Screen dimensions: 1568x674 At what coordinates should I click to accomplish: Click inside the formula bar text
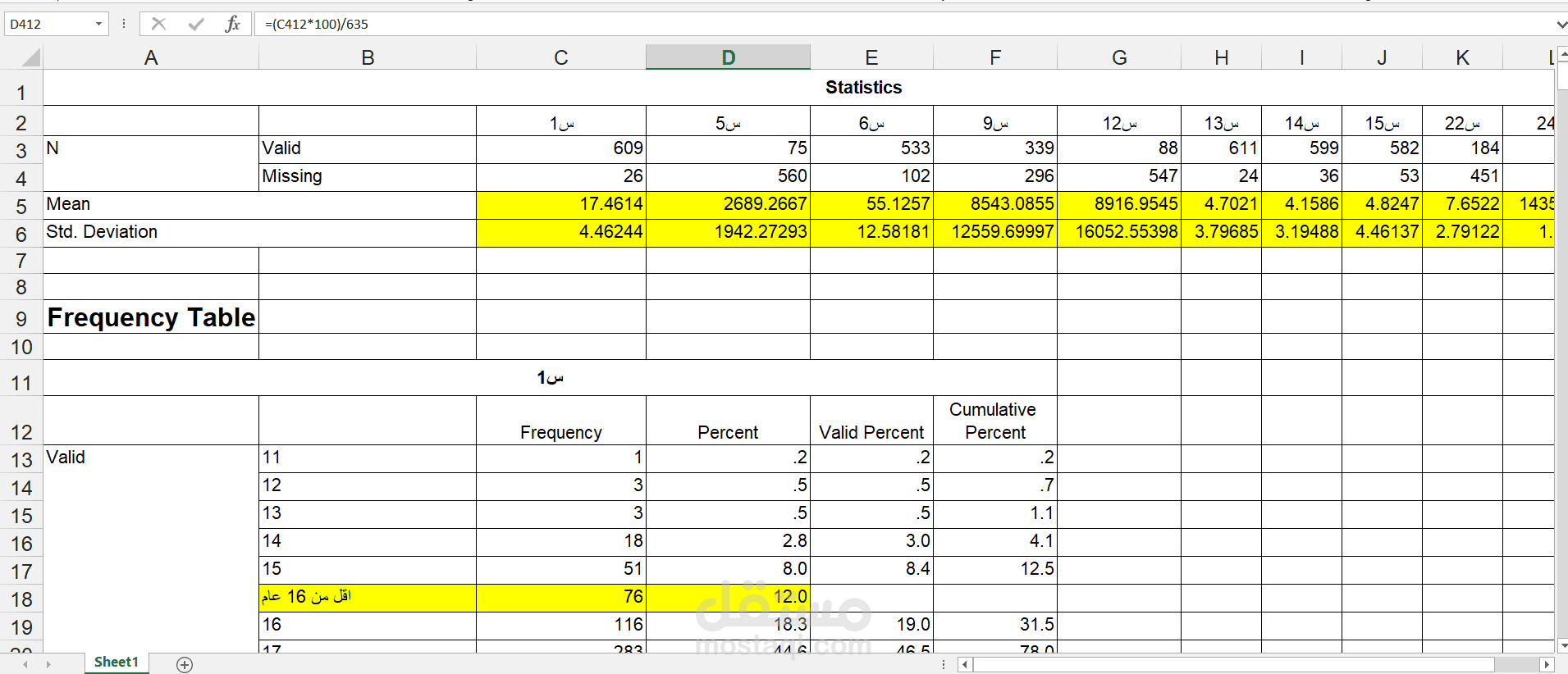(903, 24)
